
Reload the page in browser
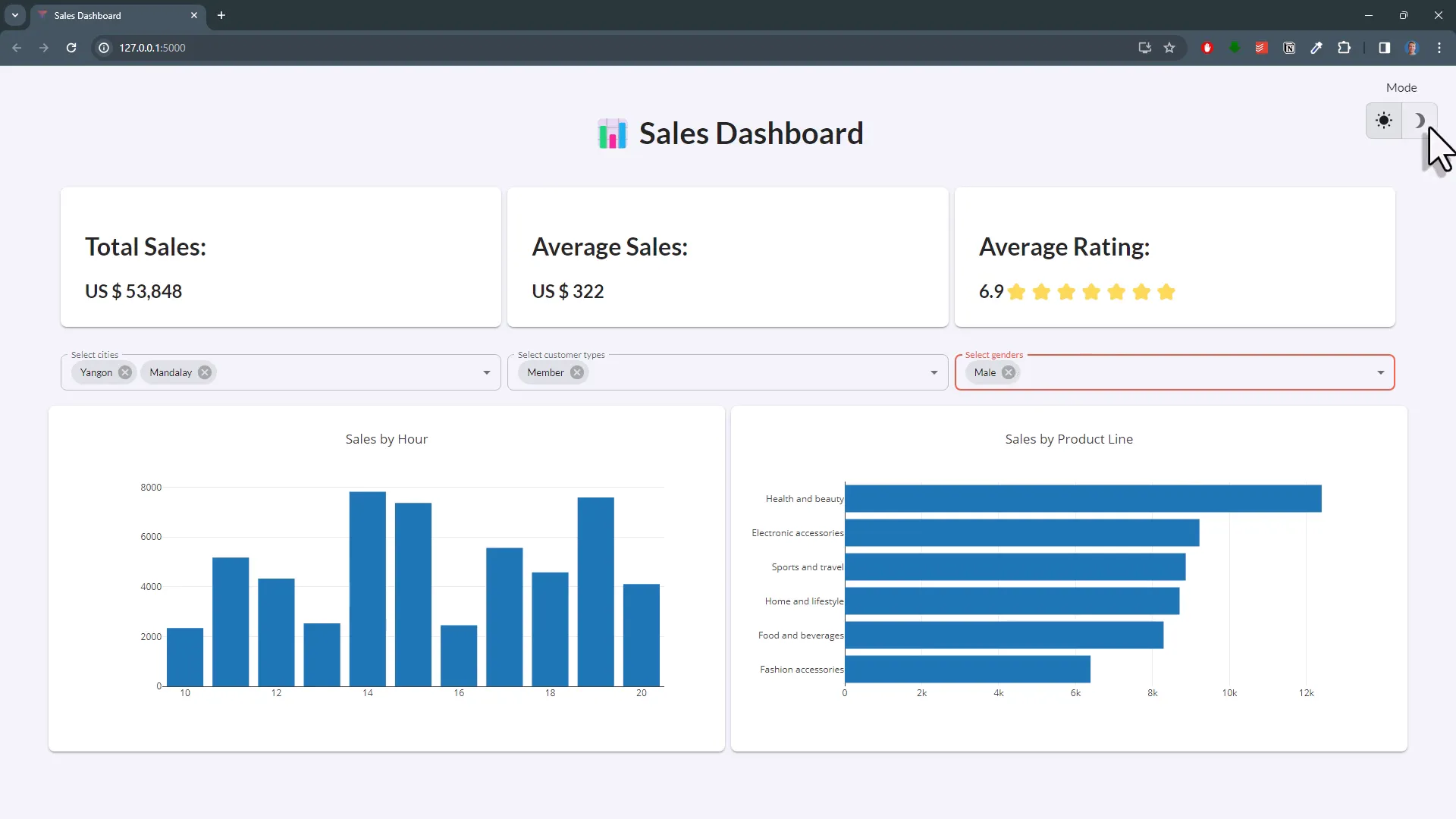[x=71, y=48]
